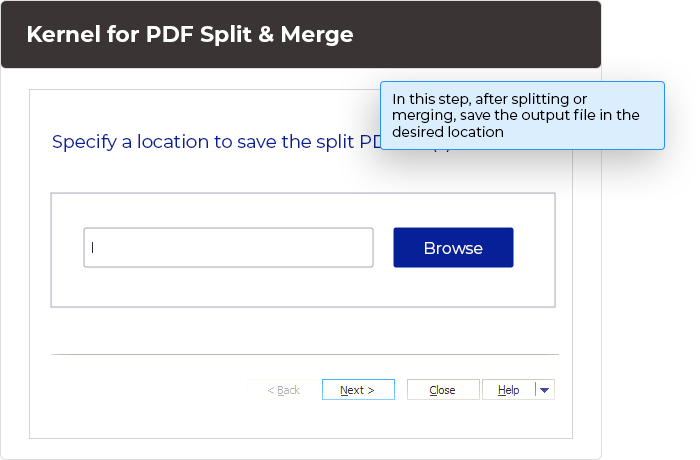The height and width of the screenshot is (460, 700).
Task: Click the dark title bar right of the title
Action: [x=480, y=35]
